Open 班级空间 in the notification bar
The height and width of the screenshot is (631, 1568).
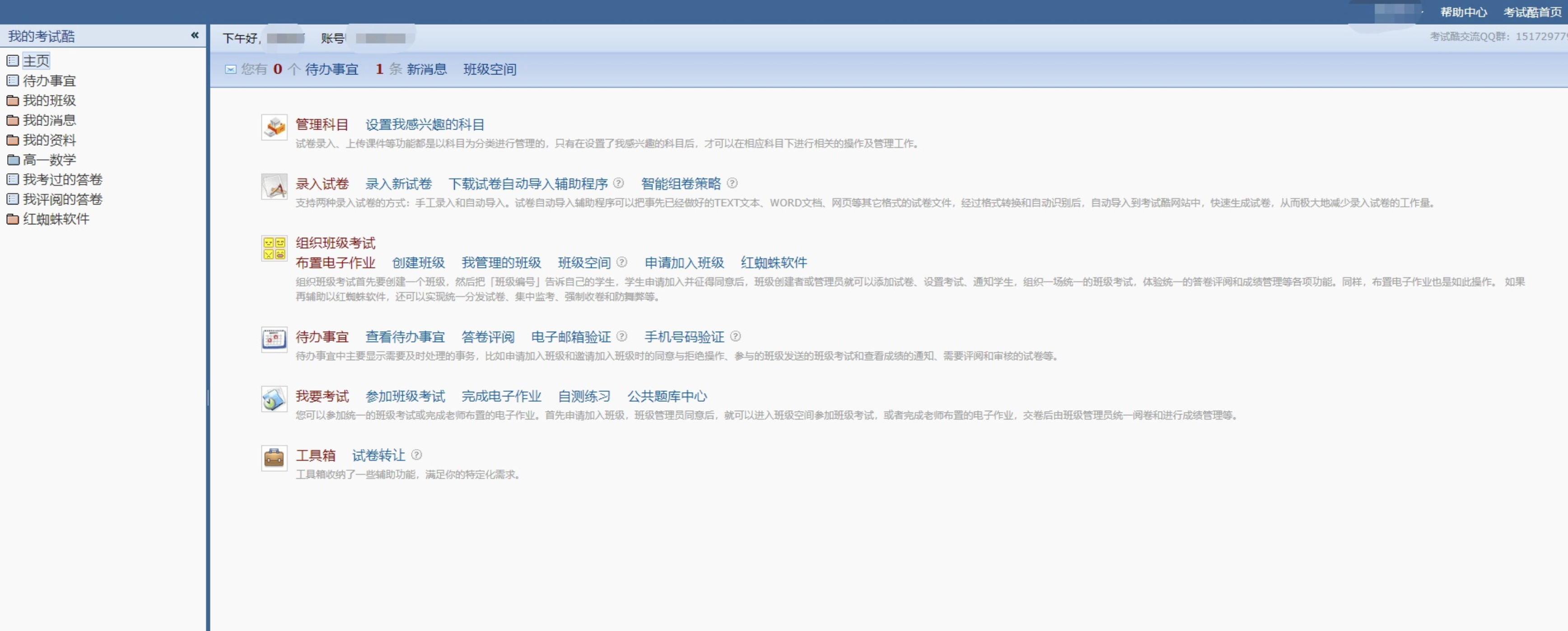[490, 70]
